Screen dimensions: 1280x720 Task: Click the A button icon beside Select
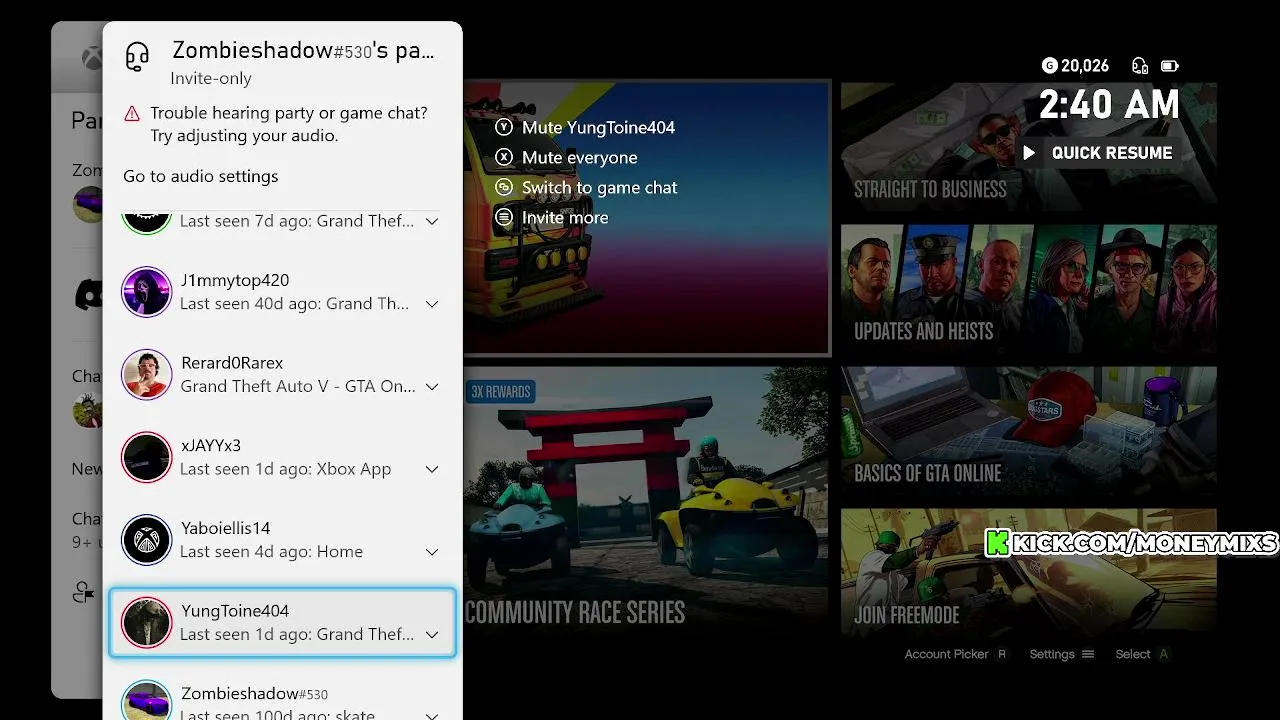click(1163, 654)
